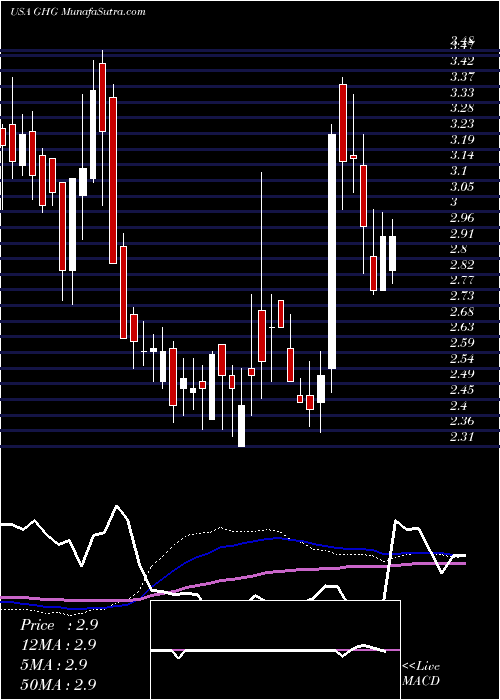This screenshot has height=700, width=500.
Task: Click the tallest white candlestick body
Action: click(x=332, y=251)
